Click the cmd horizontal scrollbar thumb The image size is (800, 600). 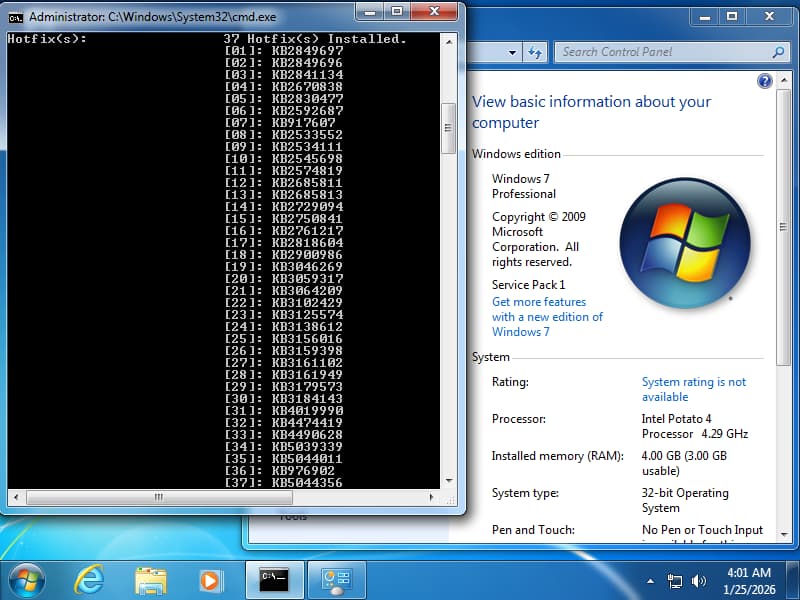159,497
